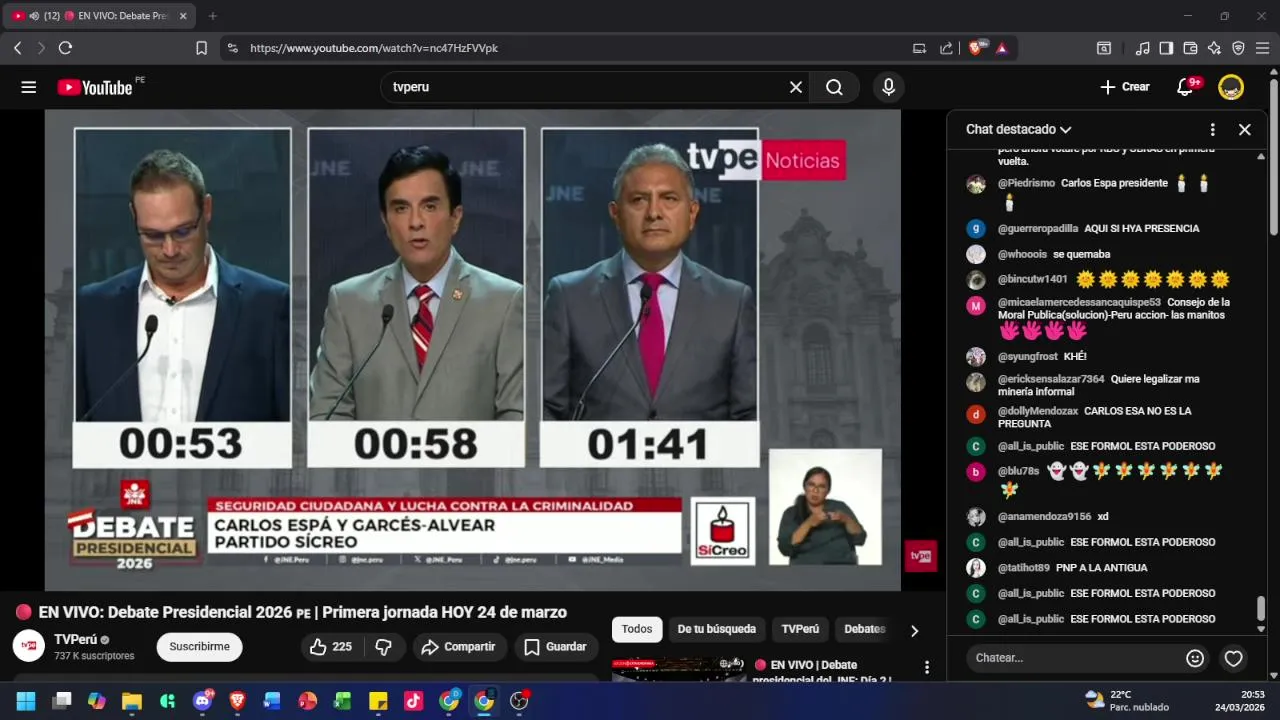Click the Compartir share button

point(459,647)
